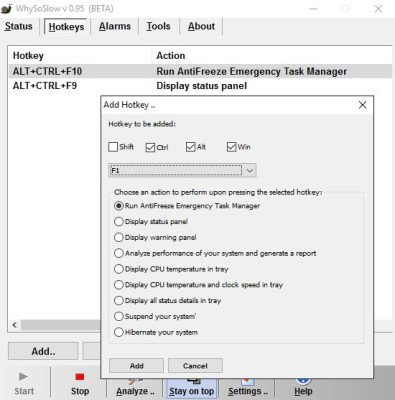This screenshot has width=395, height=400.
Task: Close the WhySoSlow main window
Action: tap(378, 9)
